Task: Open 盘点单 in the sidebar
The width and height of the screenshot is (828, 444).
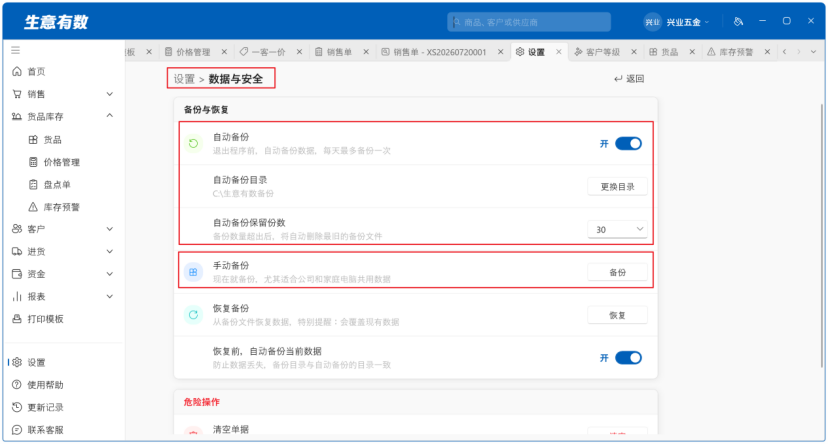Action: tap(57, 184)
